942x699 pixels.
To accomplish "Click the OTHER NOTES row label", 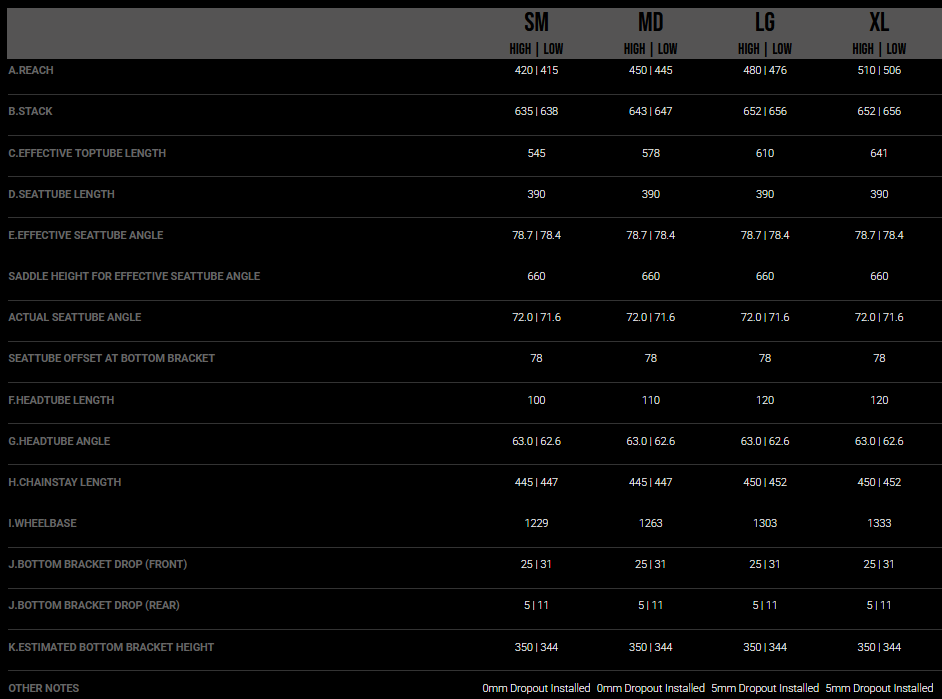I will tap(43, 688).
